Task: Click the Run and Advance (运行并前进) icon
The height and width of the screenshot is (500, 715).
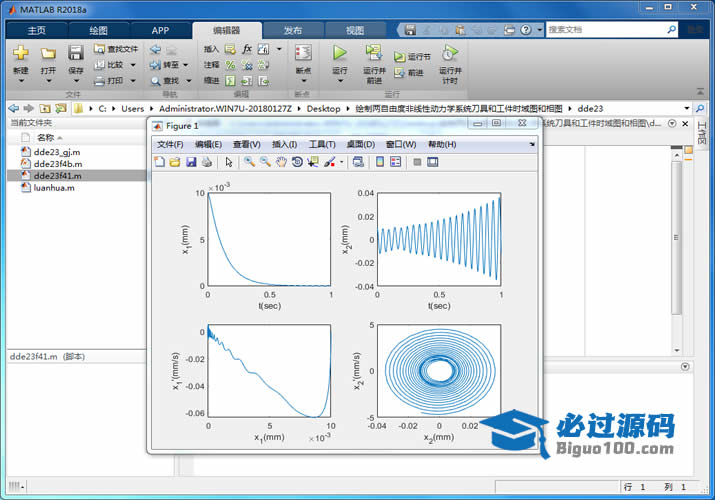Action: point(374,54)
